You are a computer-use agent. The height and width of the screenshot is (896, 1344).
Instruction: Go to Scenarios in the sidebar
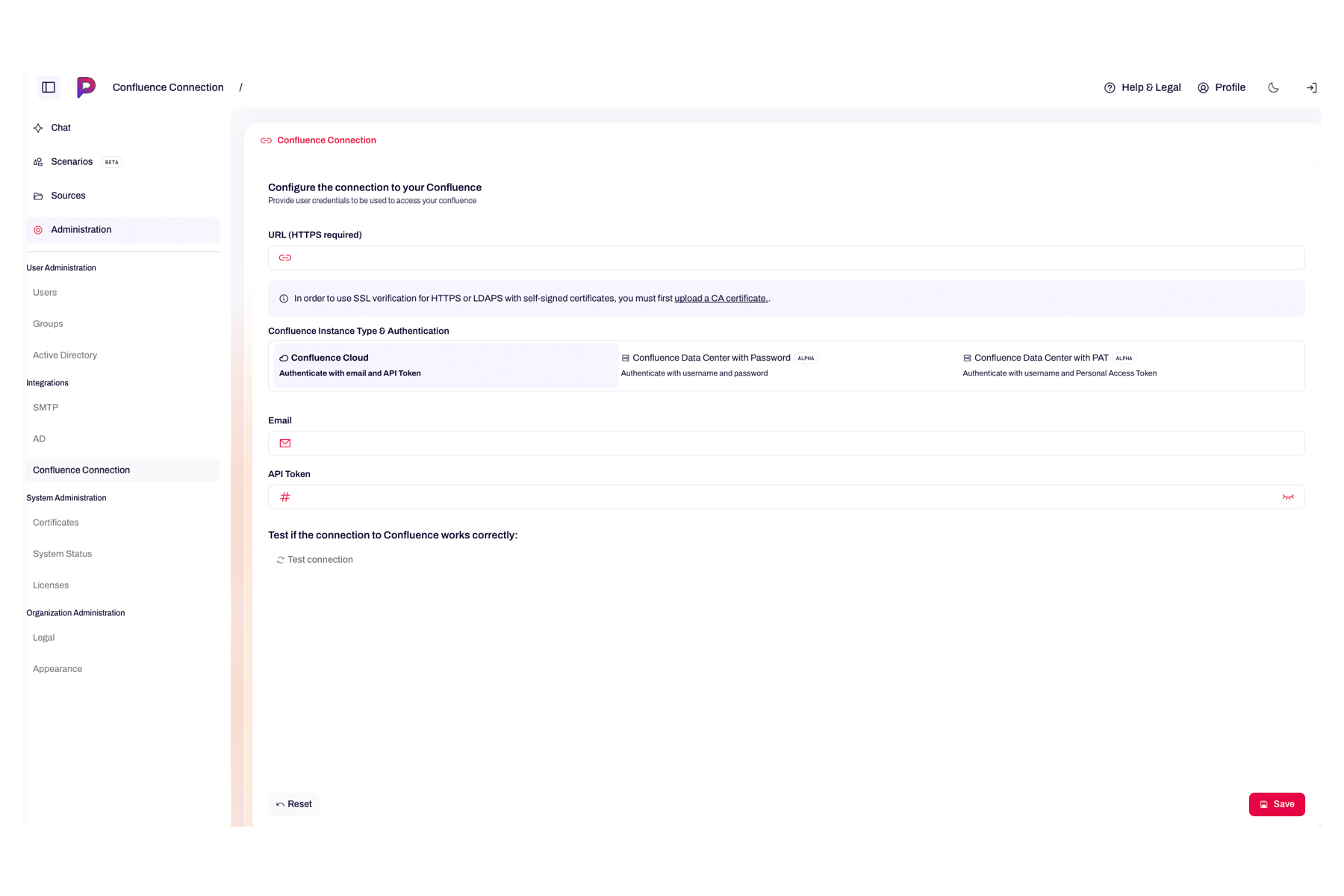tap(72, 162)
